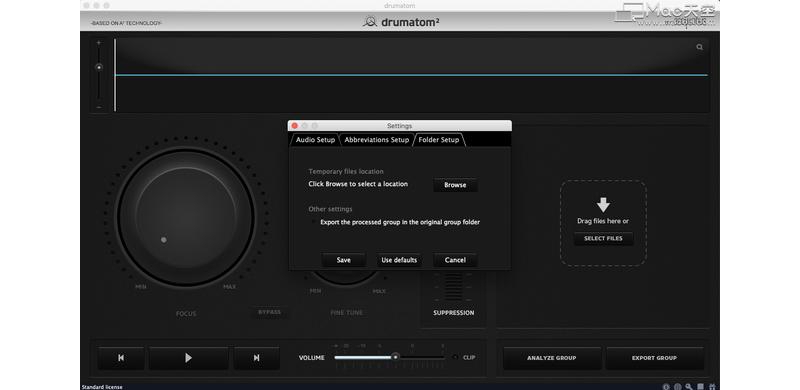Click the globe icon in the status bar
The image size is (800, 390).
[x=678, y=387]
